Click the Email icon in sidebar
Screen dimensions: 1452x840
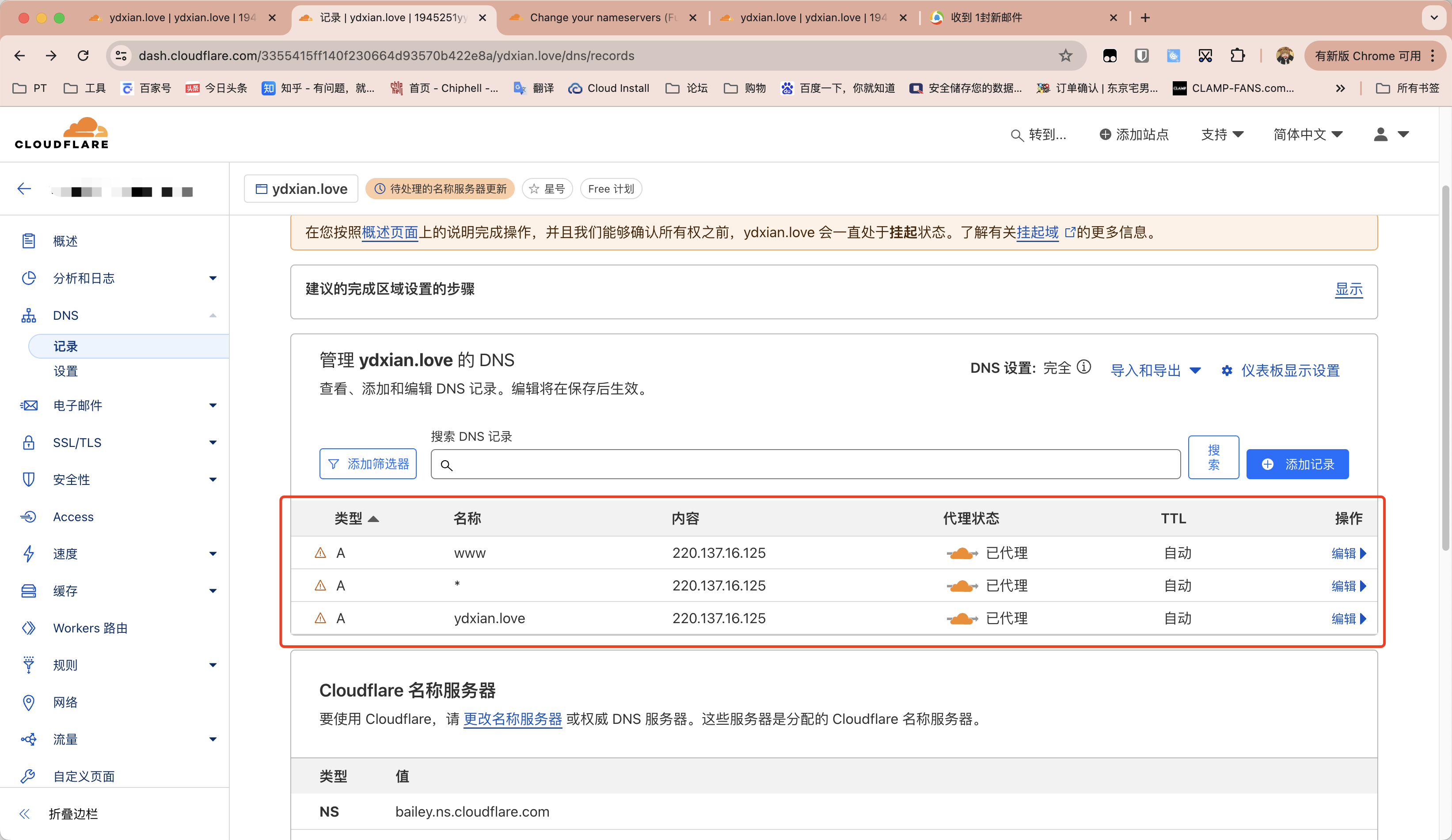coord(29,405)
